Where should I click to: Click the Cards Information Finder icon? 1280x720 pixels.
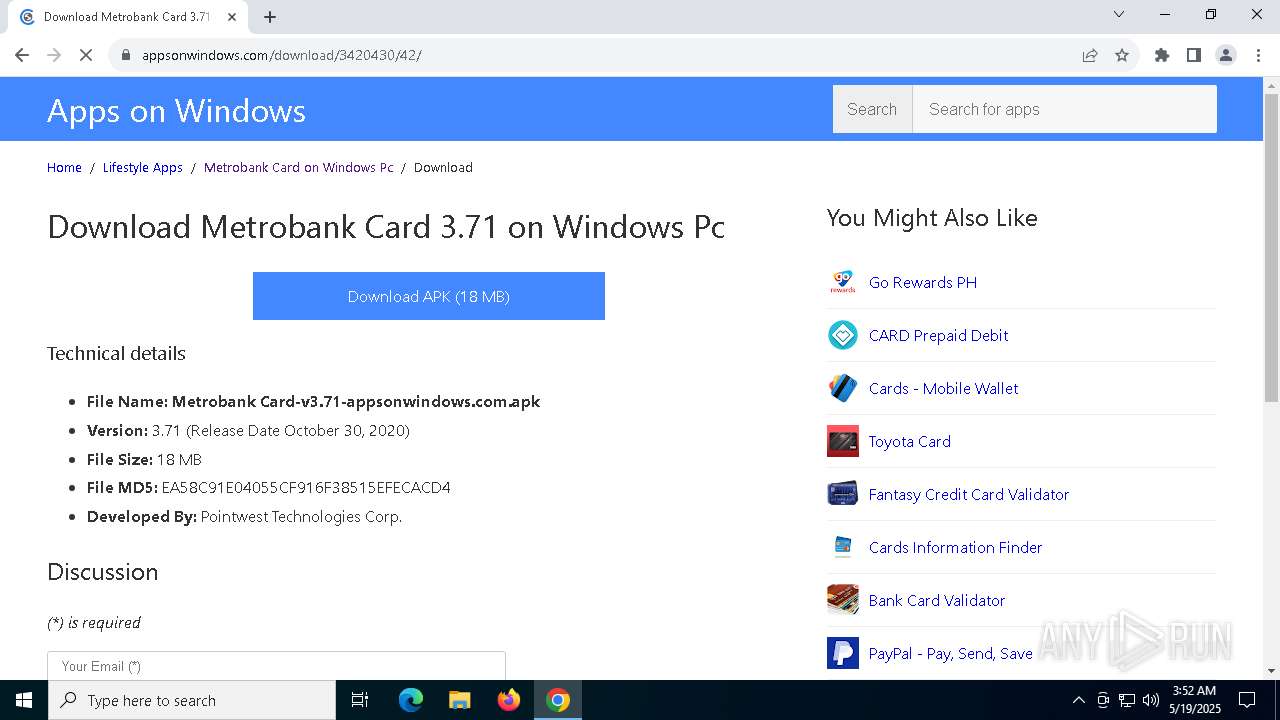[x=843, y=547]
